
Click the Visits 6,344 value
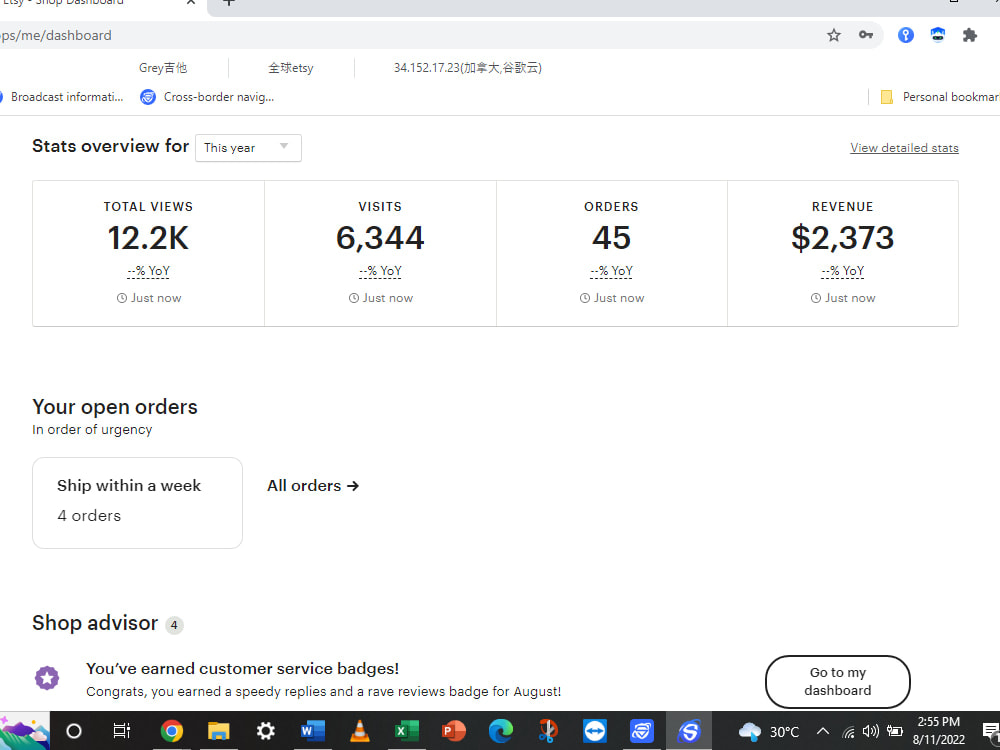tap(379, 238)
